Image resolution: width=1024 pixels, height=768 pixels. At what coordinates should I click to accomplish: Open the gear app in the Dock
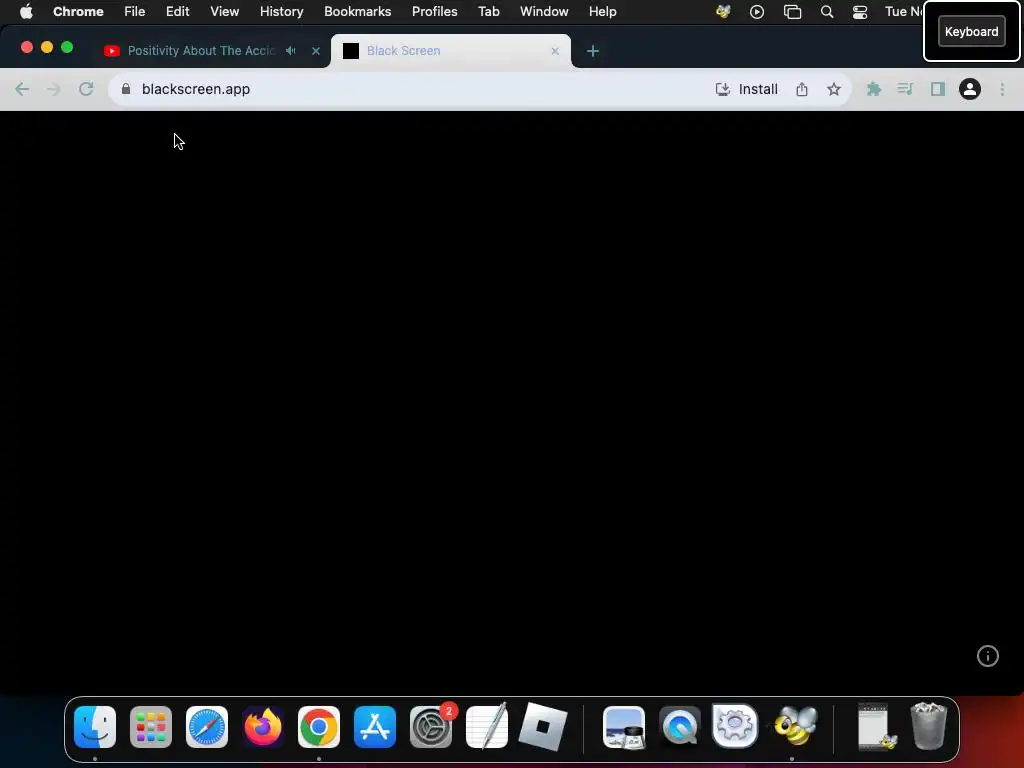coord(735,725)
